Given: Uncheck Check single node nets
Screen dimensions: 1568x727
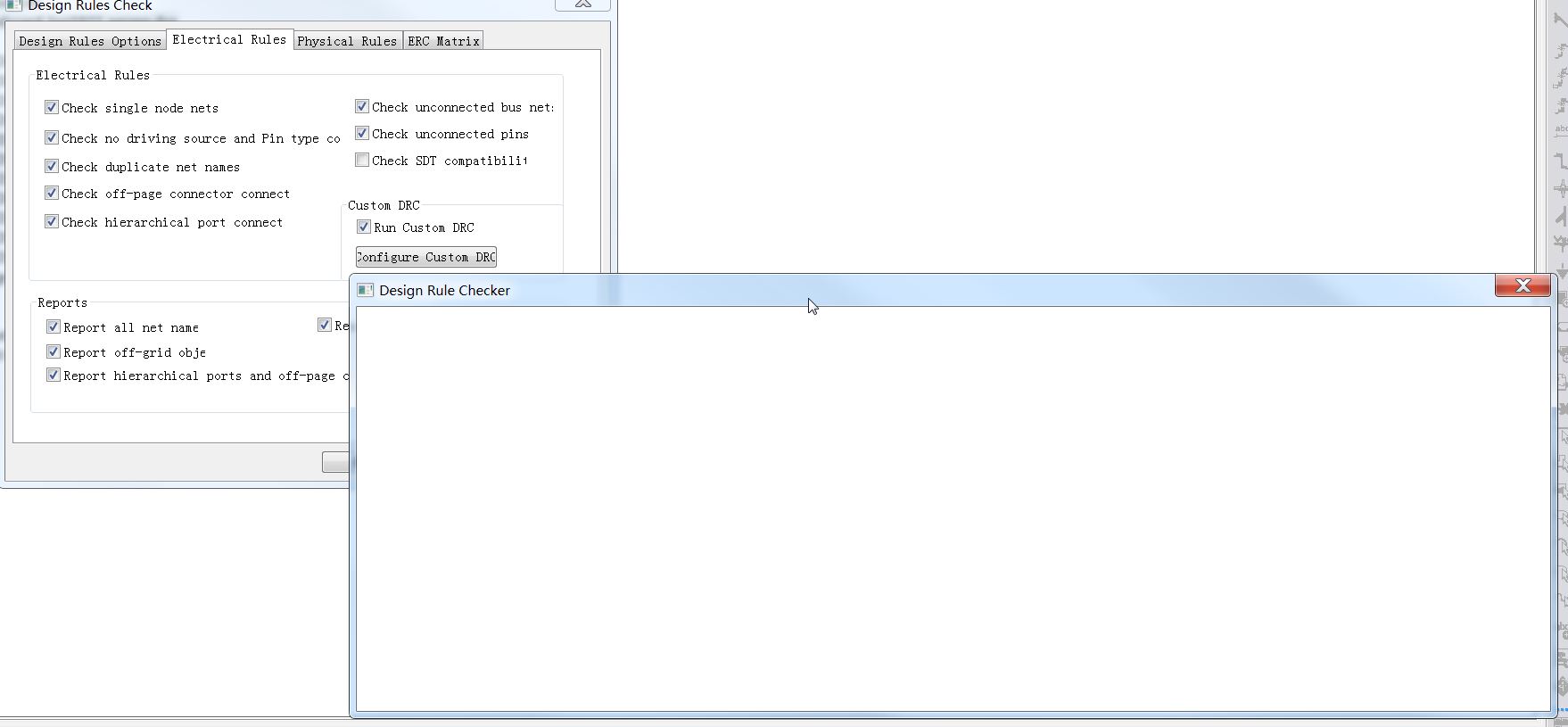Looking at the screenshot, I should point(52,108).
